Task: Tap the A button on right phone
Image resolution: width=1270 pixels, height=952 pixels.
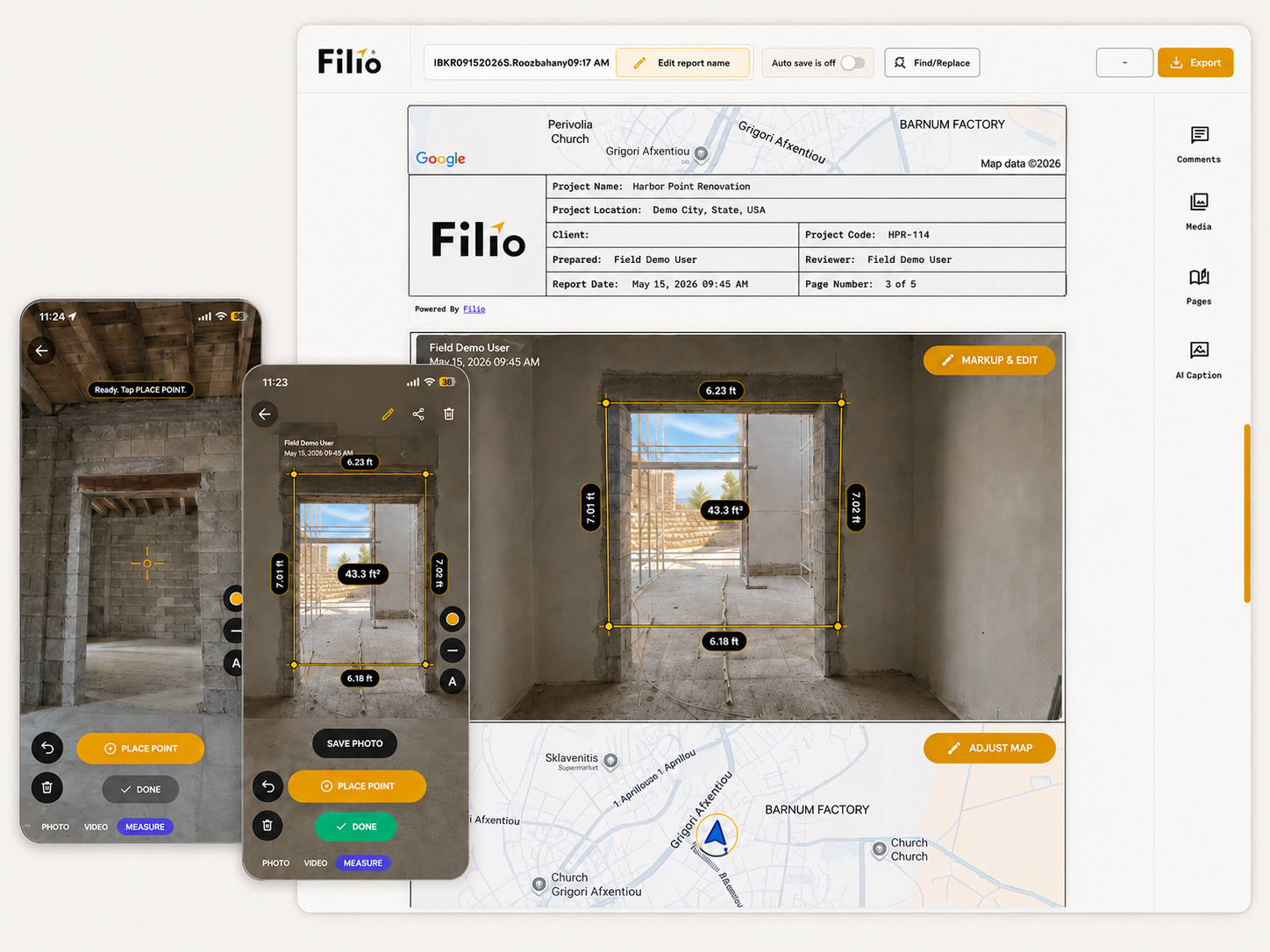Action: (x=453, y=681)
